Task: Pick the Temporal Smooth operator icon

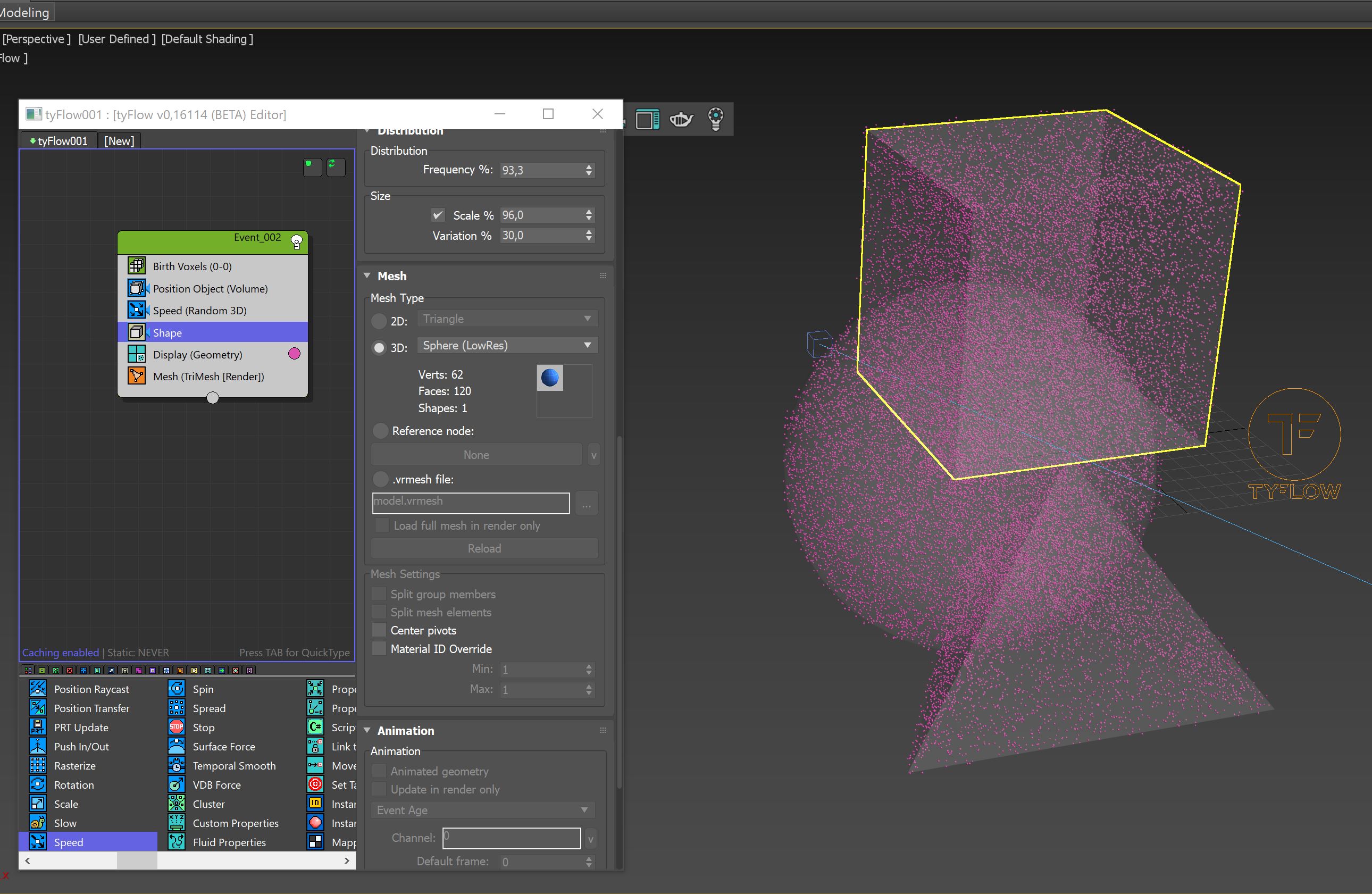Action: click(177, 765)
